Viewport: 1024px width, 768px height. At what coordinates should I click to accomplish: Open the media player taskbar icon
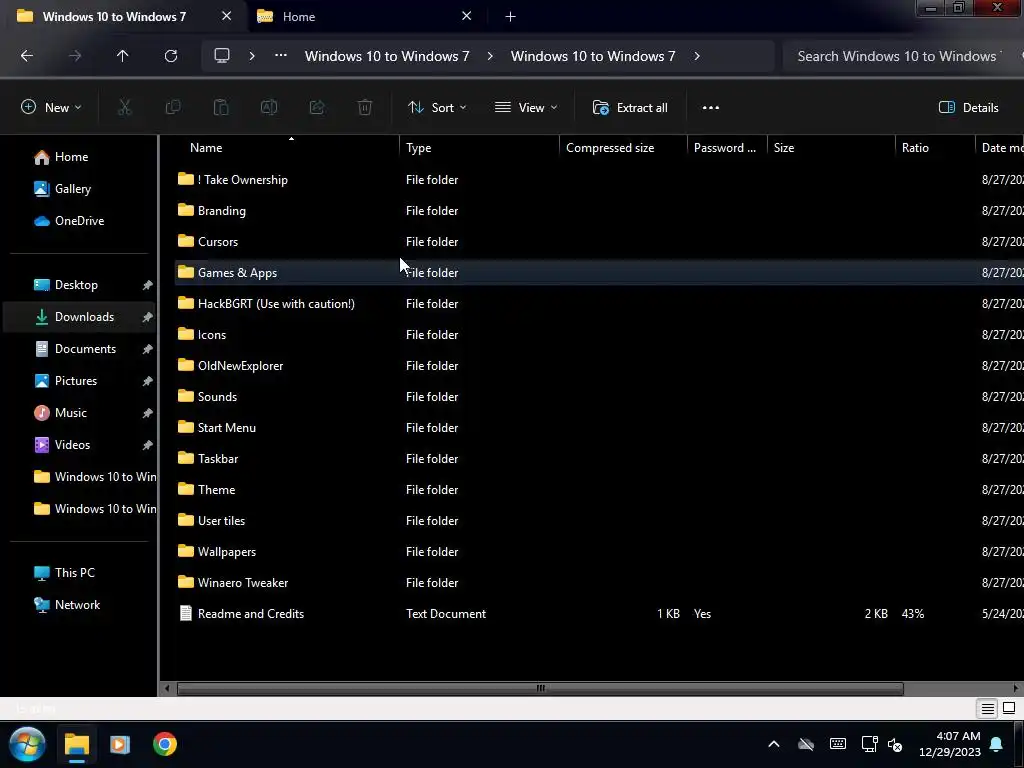(120, 744)
